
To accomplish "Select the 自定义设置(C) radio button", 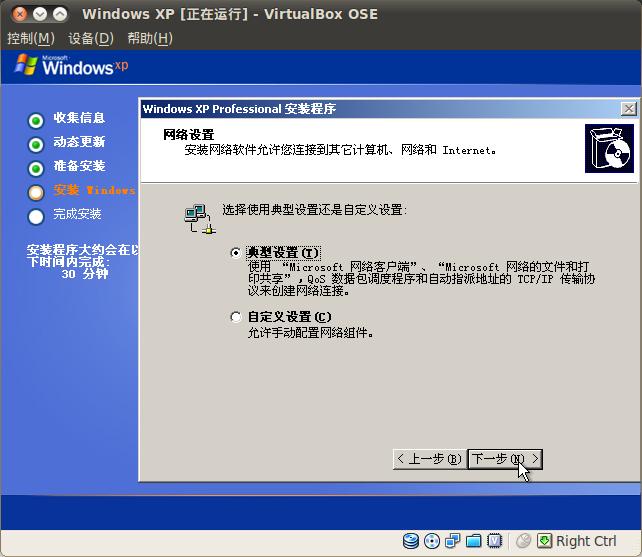I will coord(235,317).
